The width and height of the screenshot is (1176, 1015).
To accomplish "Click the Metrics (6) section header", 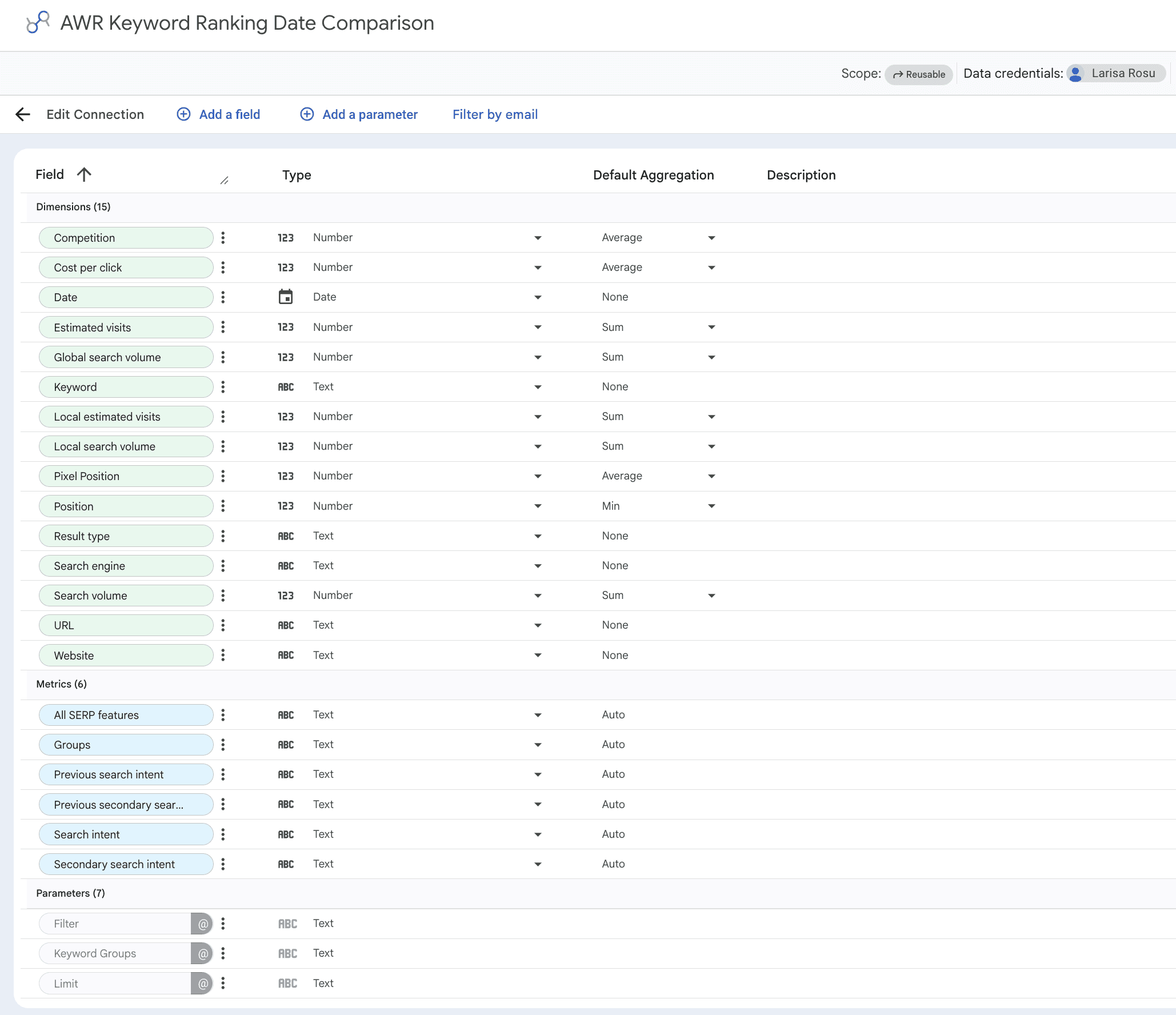I will (x=62, y=684).
